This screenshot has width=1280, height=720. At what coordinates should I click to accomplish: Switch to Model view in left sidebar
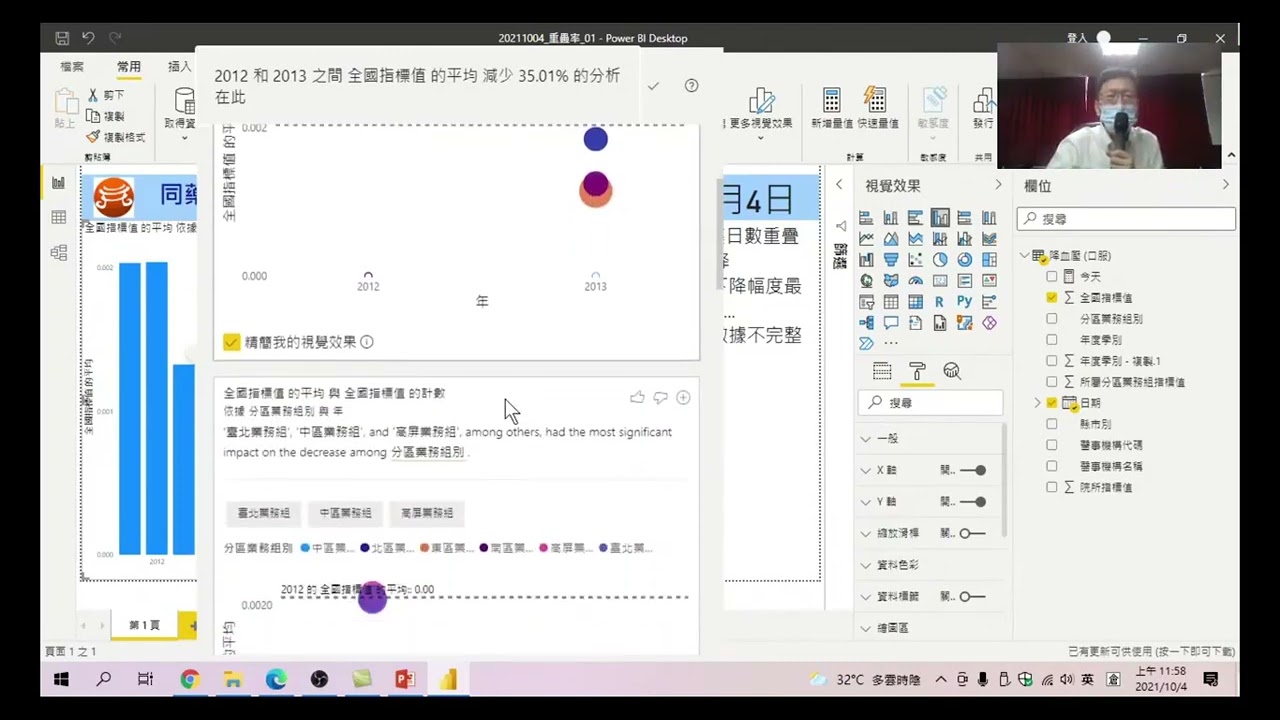click(x=58, y=253)
